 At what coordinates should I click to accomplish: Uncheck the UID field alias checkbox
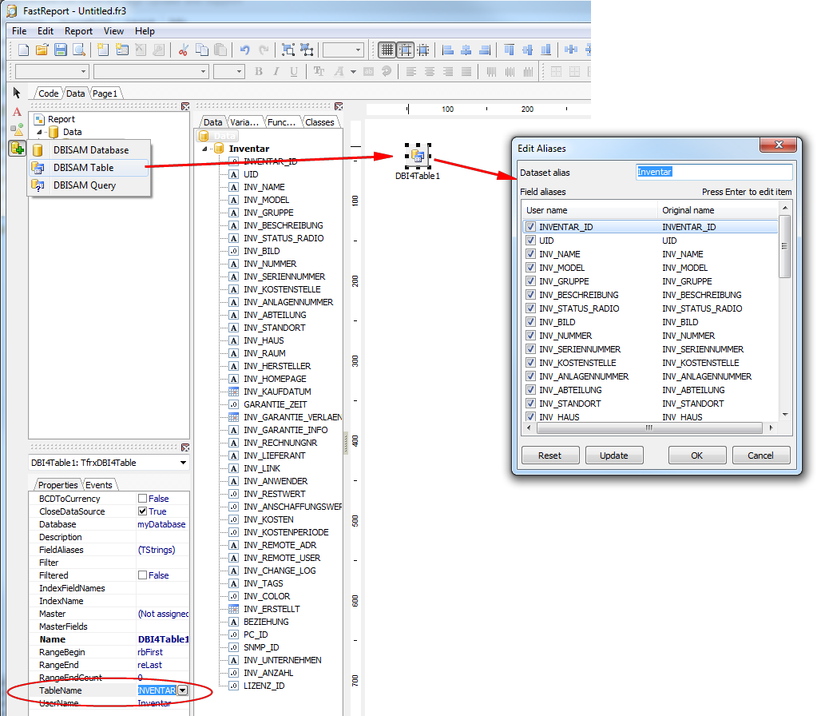(531, 240)
